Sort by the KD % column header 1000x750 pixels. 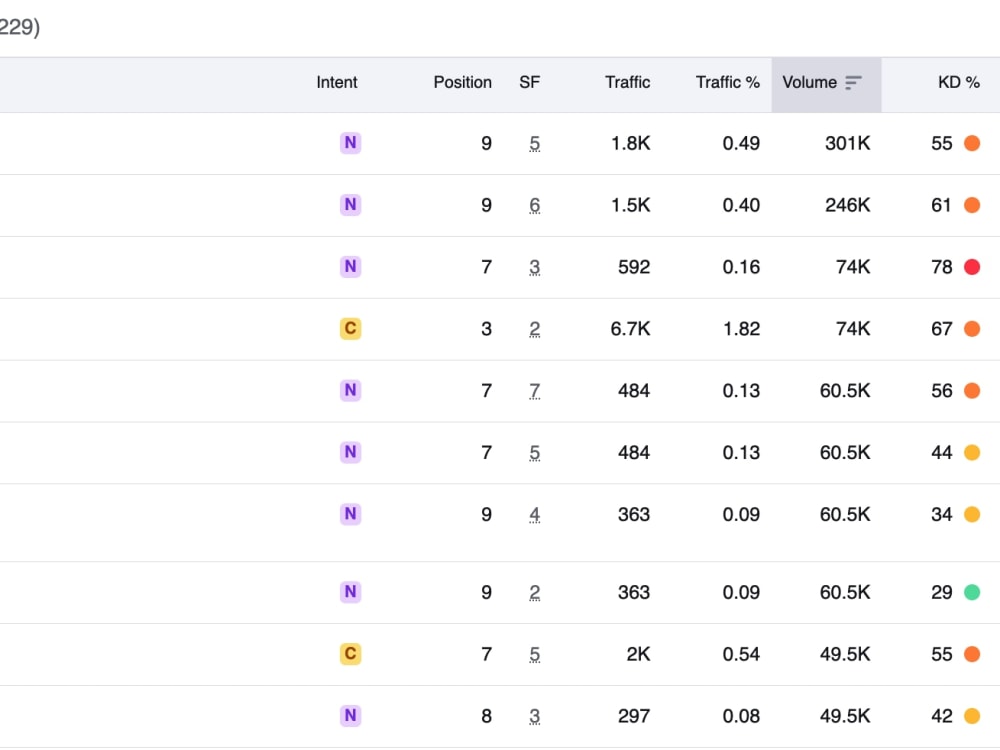[x=959, y=82]
